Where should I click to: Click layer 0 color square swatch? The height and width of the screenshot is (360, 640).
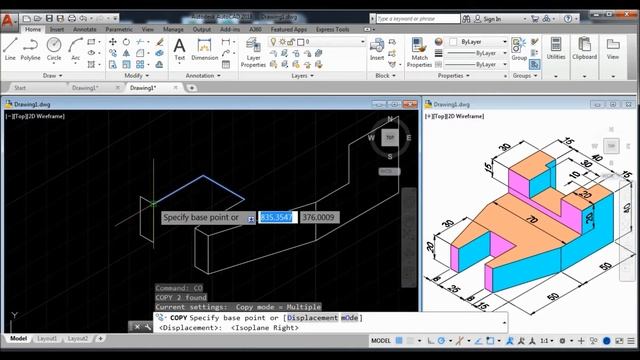300,42
